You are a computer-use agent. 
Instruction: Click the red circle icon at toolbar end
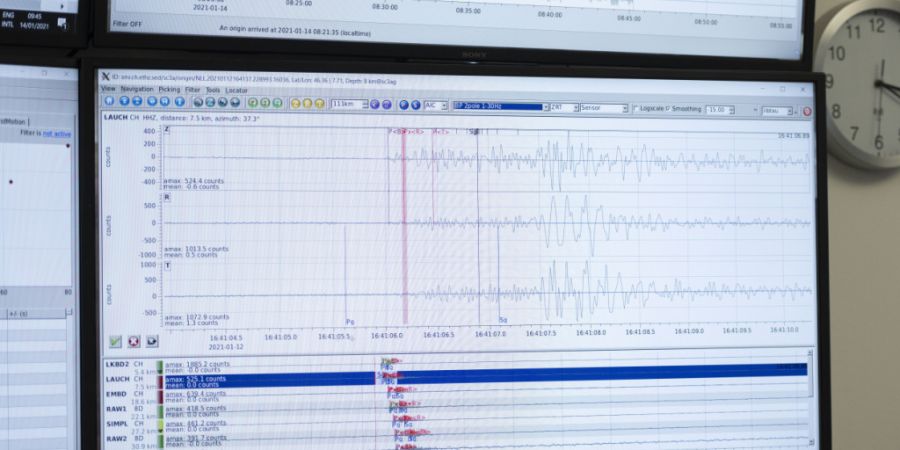[807, 110]
